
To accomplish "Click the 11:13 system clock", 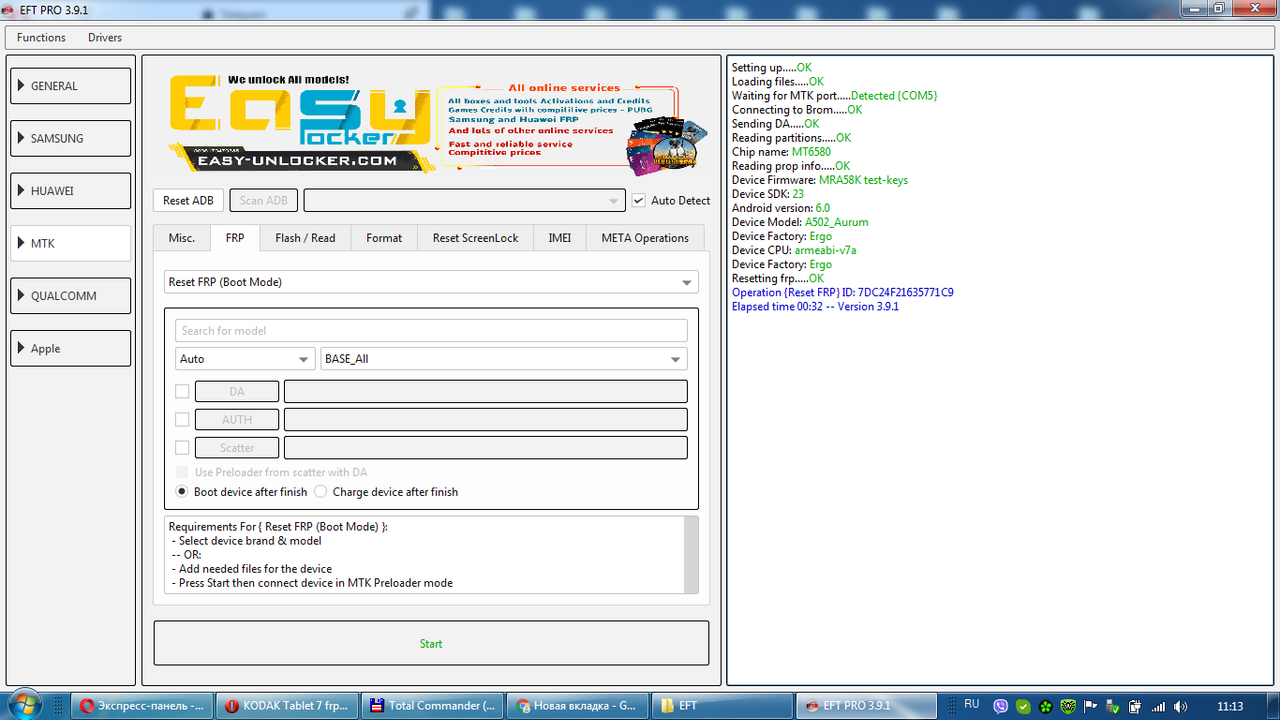I will point(1230,705).
